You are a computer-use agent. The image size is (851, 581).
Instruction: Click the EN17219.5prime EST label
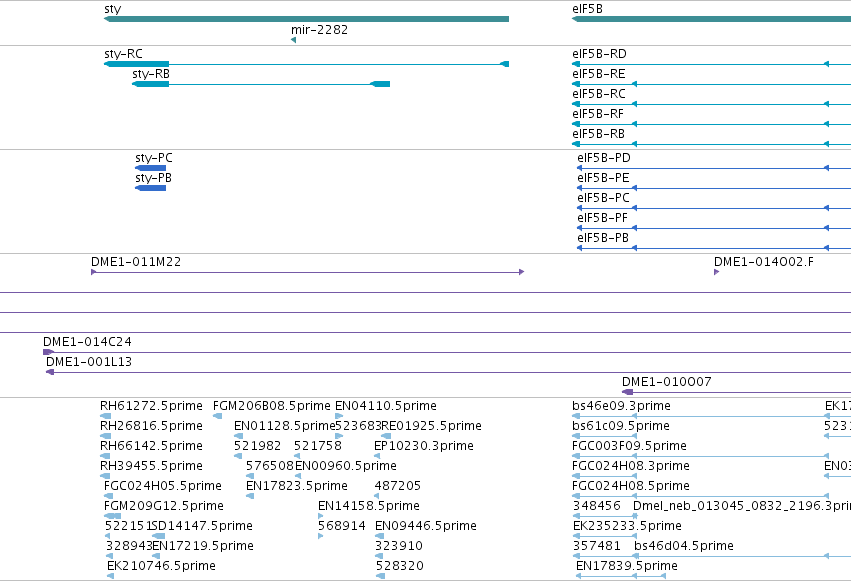pos(203,546)
